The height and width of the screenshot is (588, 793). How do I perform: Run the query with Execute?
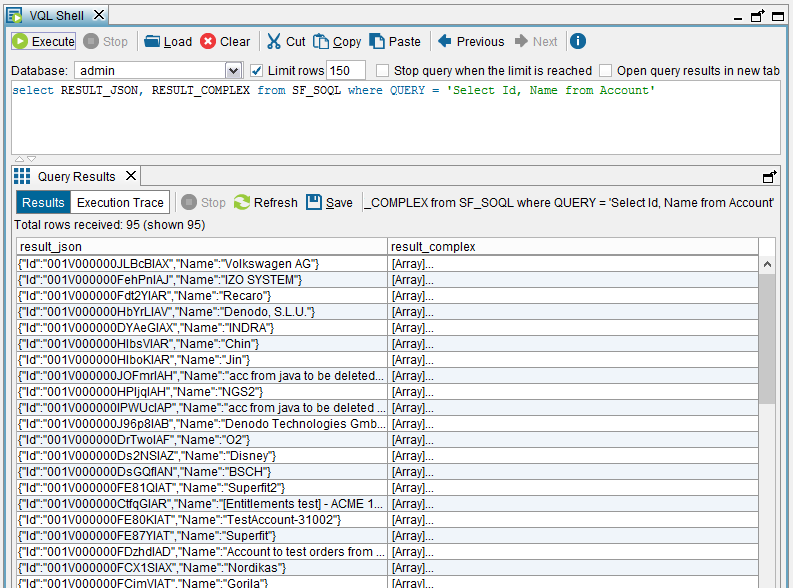(x=43, y=41)
